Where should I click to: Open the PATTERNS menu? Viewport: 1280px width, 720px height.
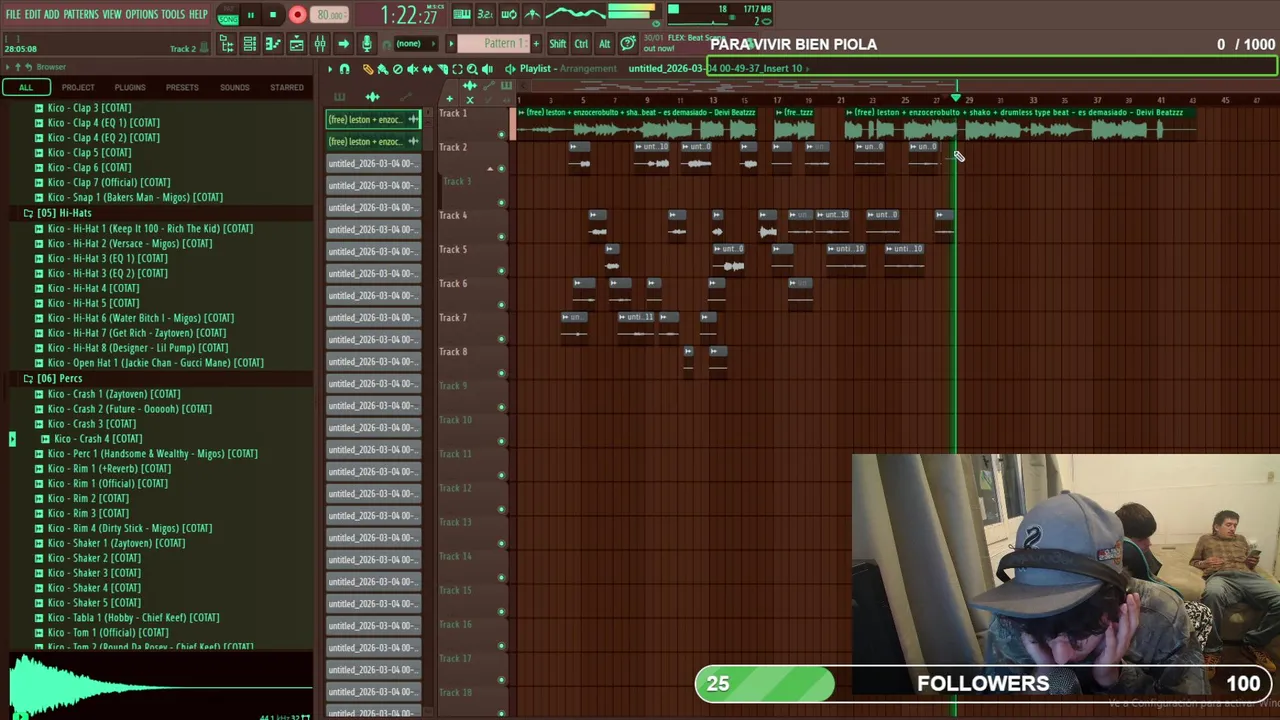80,14
